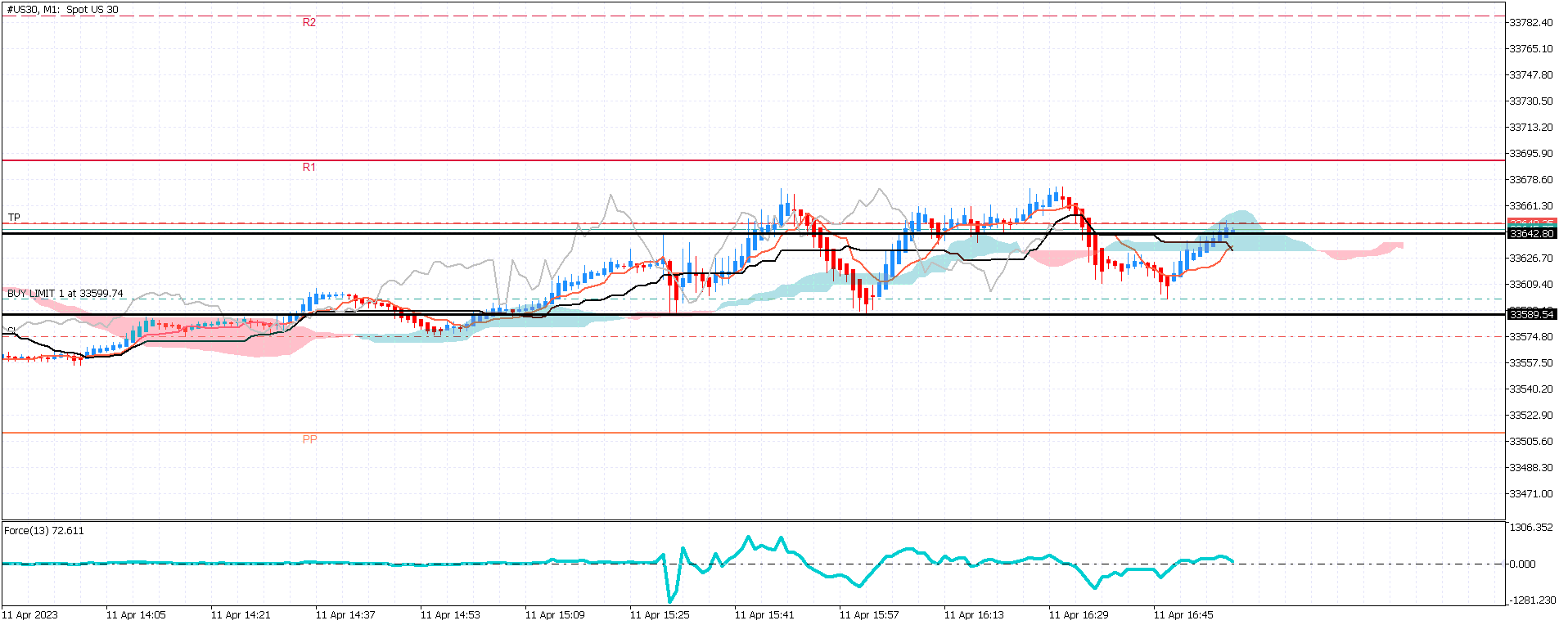Click the '11 Apr 14:21' time marker
1568x625 pixels.
point(241,615)
